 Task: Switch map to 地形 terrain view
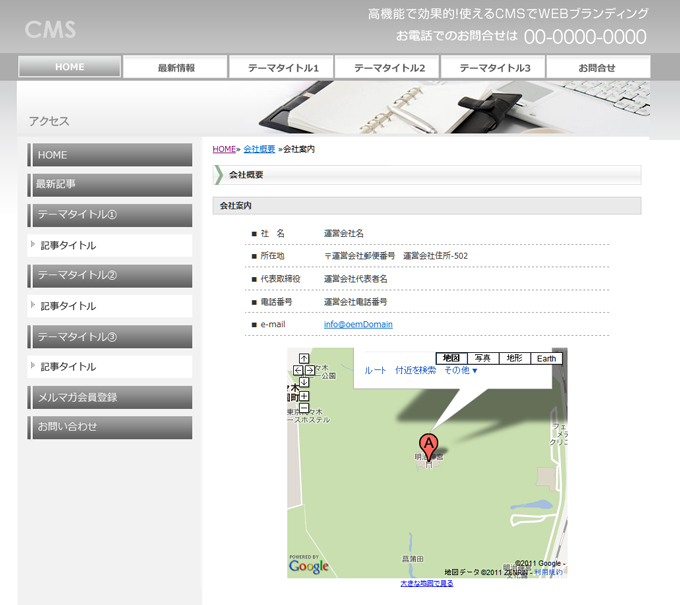click(x=514, y=358)
